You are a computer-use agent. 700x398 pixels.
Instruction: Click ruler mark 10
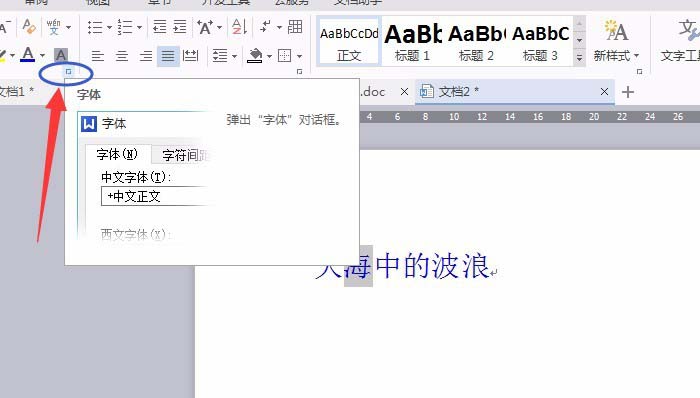(454, 116)
